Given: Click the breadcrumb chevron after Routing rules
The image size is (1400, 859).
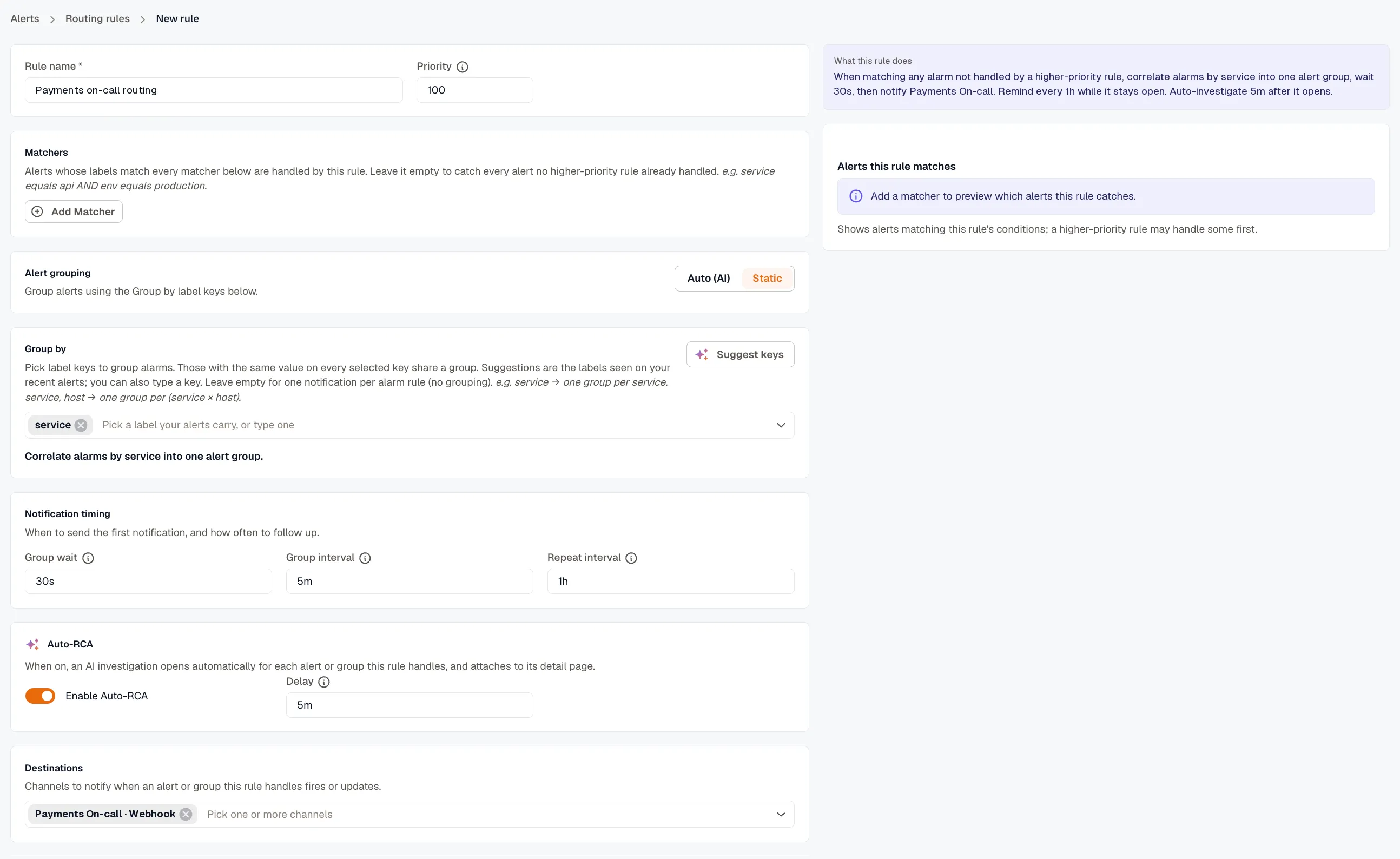Looking at the screenshot, I should pos(143,19).
